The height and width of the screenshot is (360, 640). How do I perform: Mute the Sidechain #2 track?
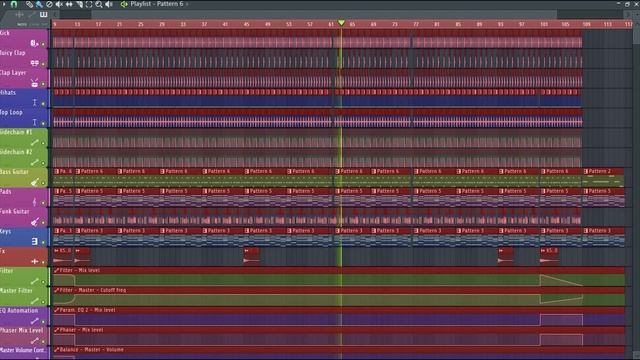point(43,162)
